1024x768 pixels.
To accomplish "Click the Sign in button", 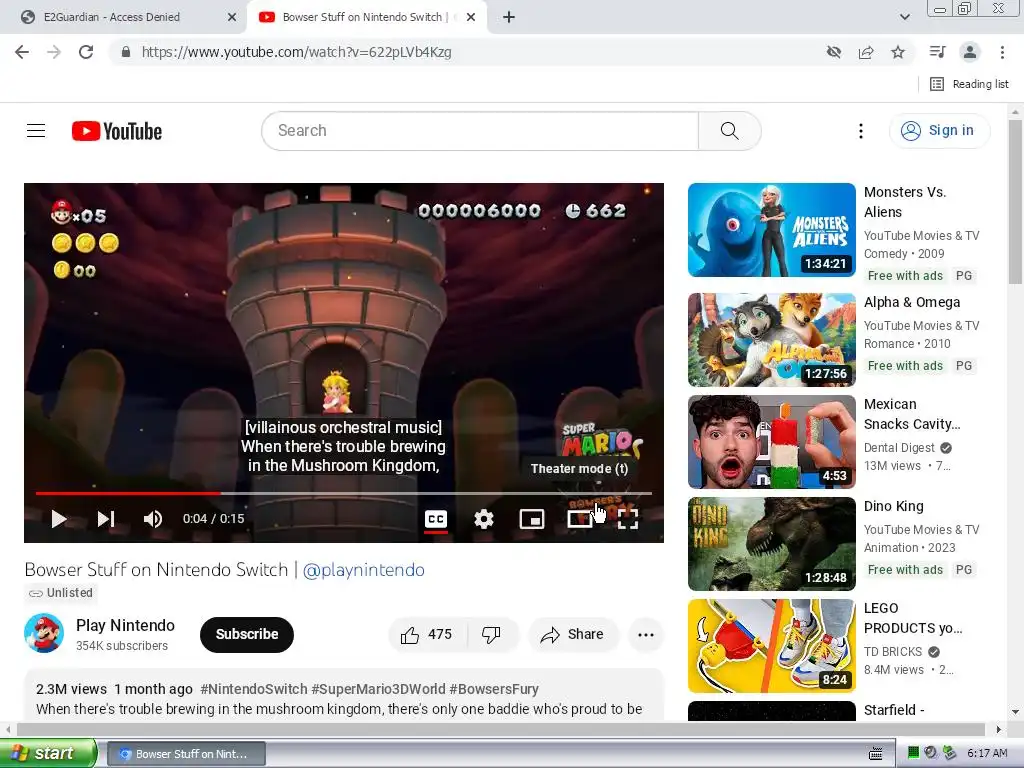I will click(x=939, y=131).
